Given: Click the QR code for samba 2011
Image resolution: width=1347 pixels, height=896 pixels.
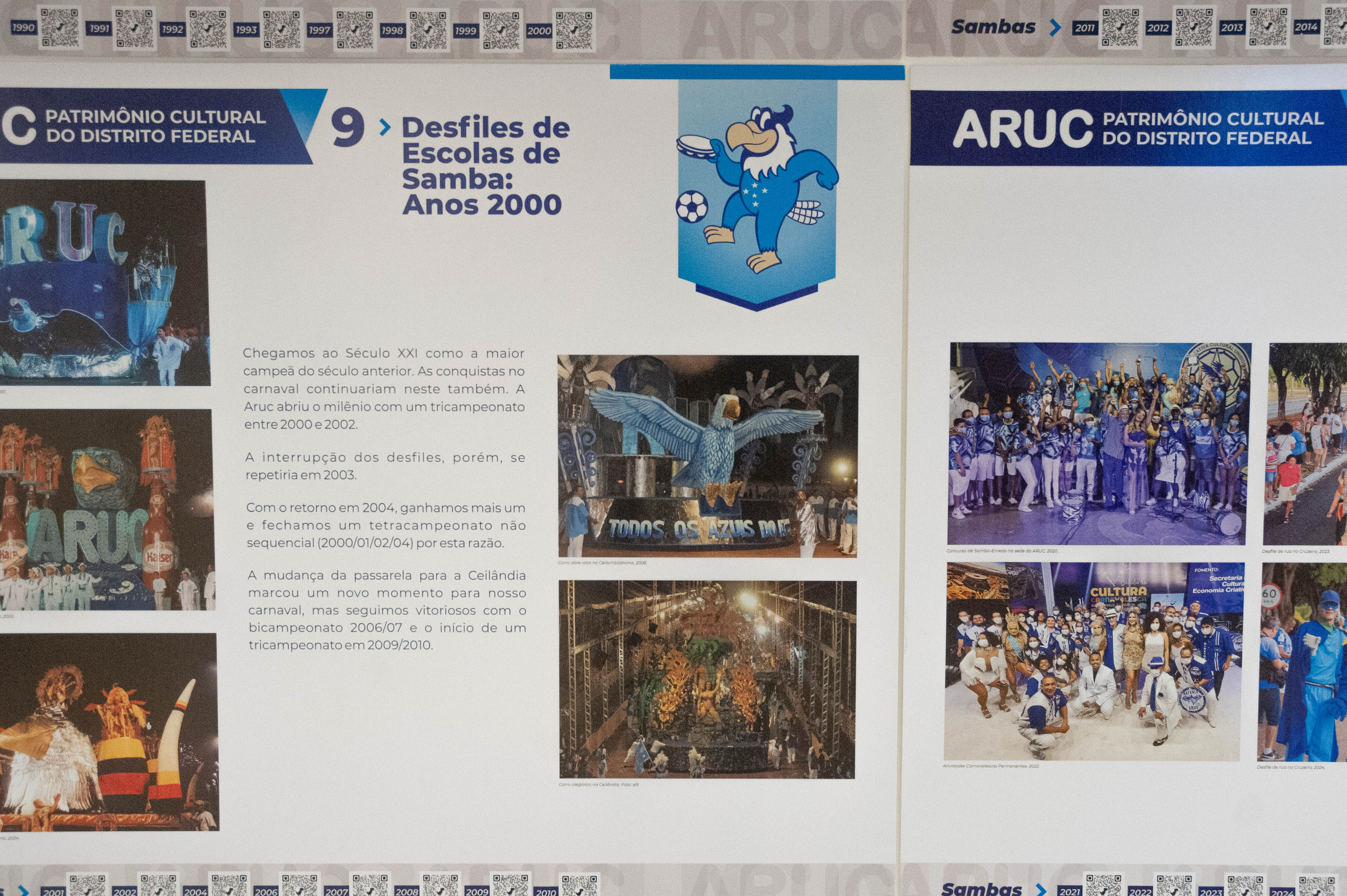Looking at the screenshot, I should point(1120,27).
